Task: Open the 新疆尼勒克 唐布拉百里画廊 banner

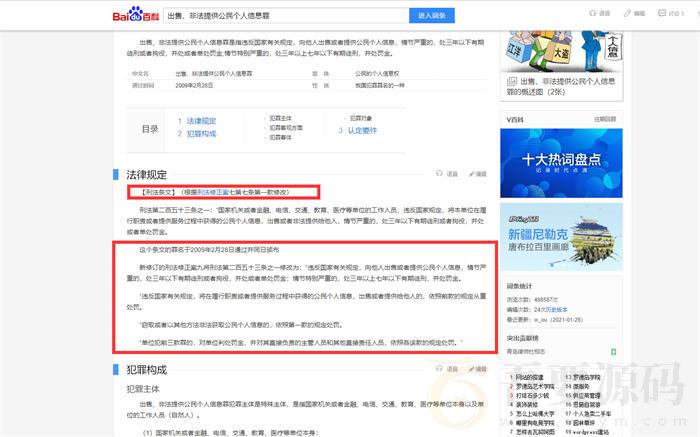Action: pyautogui.click(x=561, y=237)
